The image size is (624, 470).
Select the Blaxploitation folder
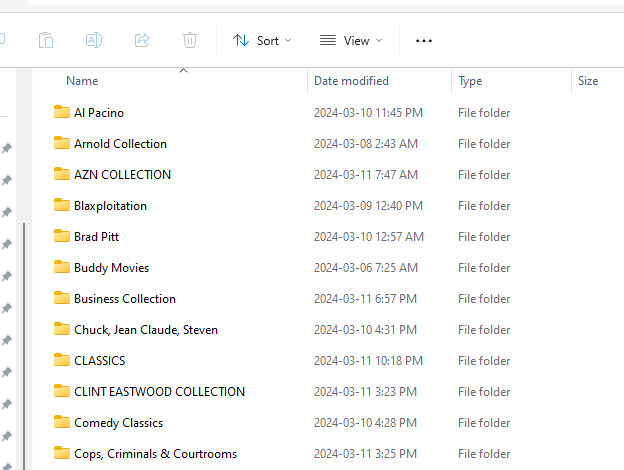click(110, 206)
